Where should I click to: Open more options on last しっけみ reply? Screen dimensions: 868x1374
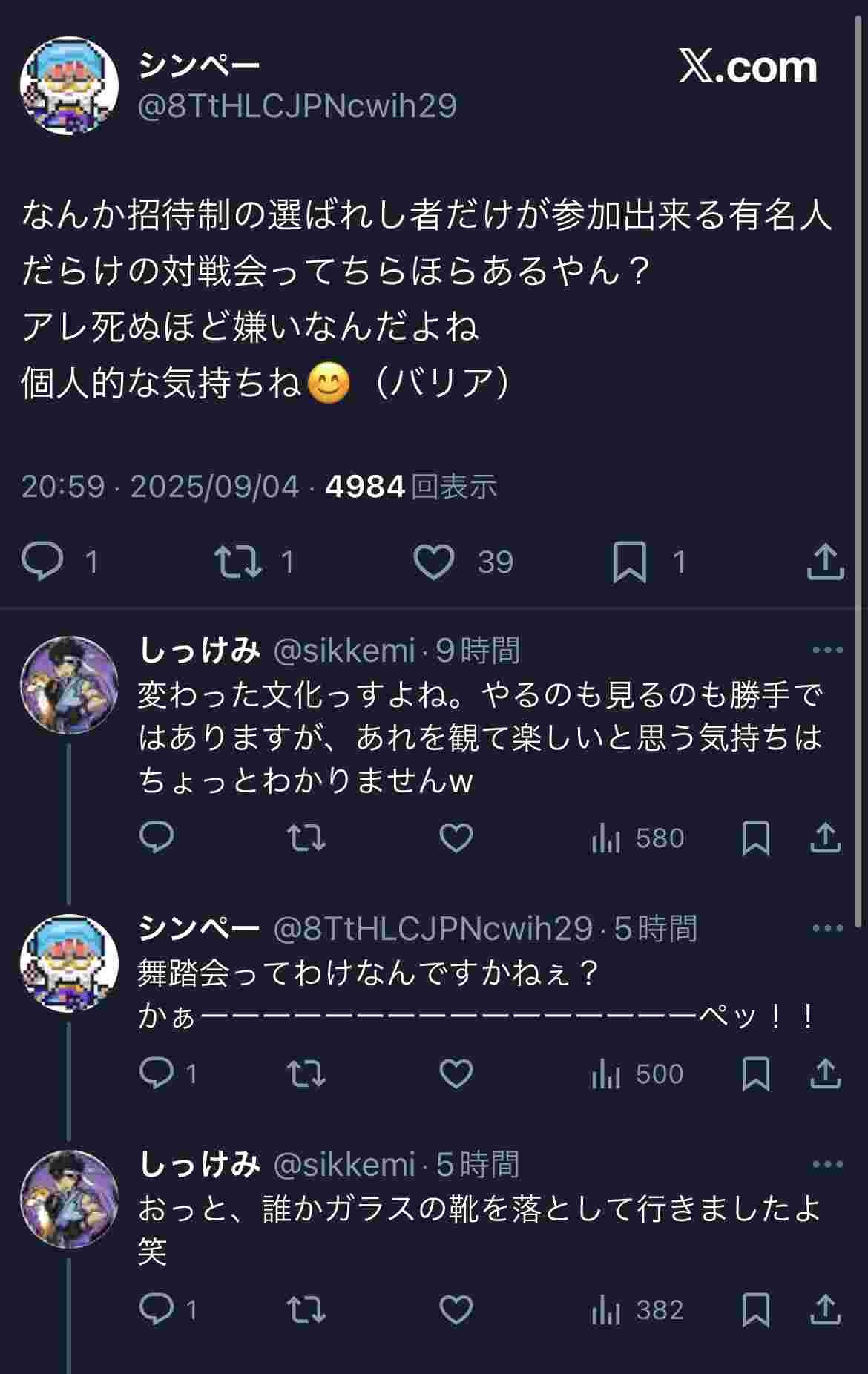tap(827, 1165)
